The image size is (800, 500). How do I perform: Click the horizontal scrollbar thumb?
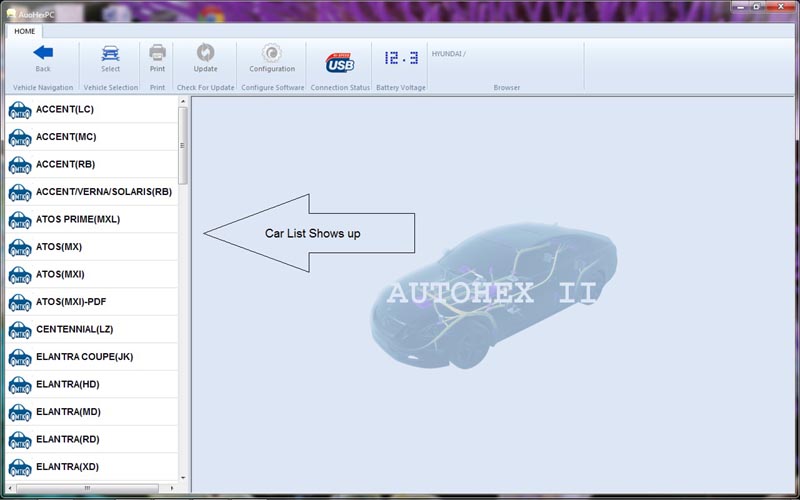click(87, 488)
